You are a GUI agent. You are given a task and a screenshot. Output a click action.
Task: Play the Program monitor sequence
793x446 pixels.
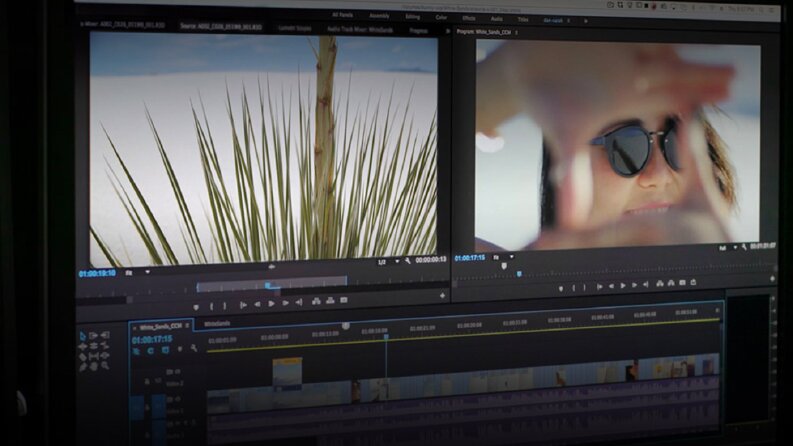pyautogui.click(x=623, y=286)
